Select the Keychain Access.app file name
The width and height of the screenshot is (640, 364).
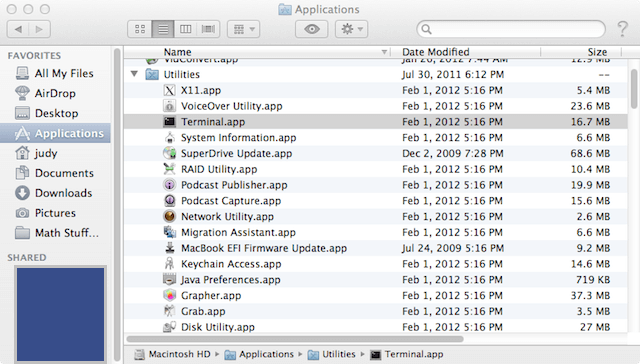(x=231, y=264)
